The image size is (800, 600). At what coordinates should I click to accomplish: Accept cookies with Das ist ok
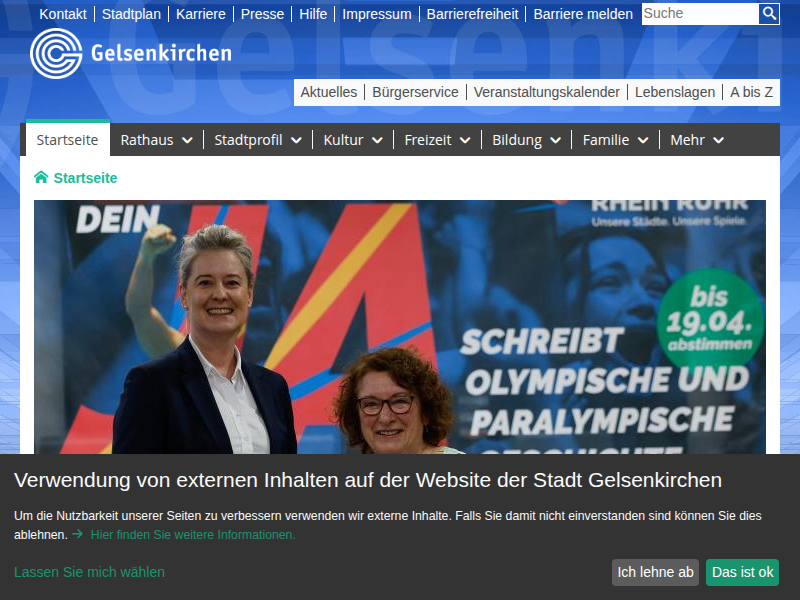tap(742, 572)
